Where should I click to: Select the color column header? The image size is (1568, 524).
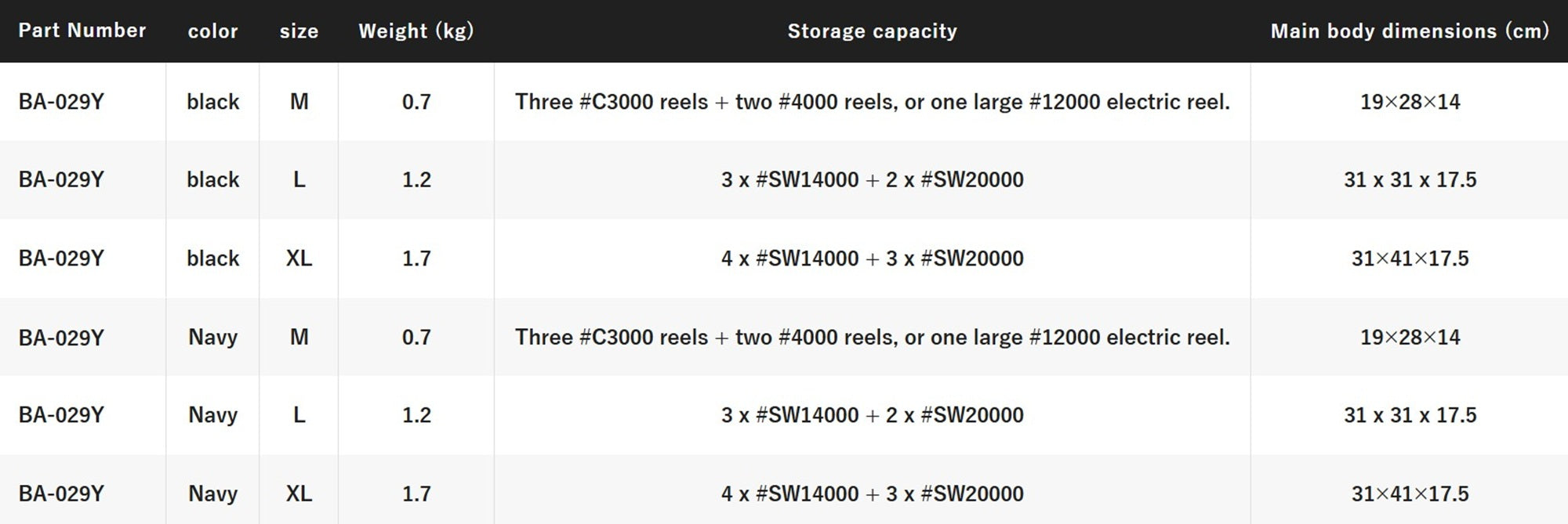212,31
